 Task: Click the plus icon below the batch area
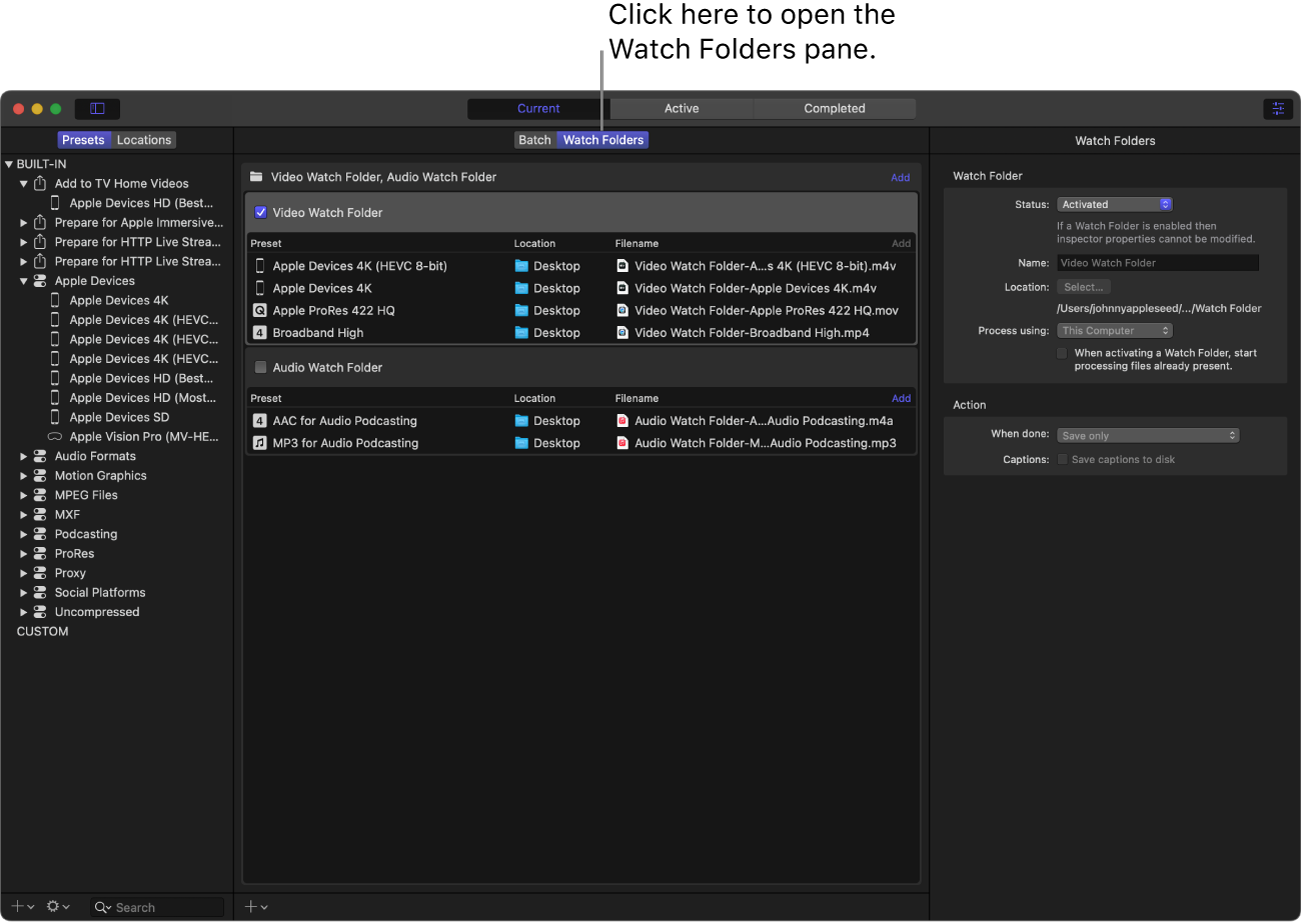coord(252,906)
